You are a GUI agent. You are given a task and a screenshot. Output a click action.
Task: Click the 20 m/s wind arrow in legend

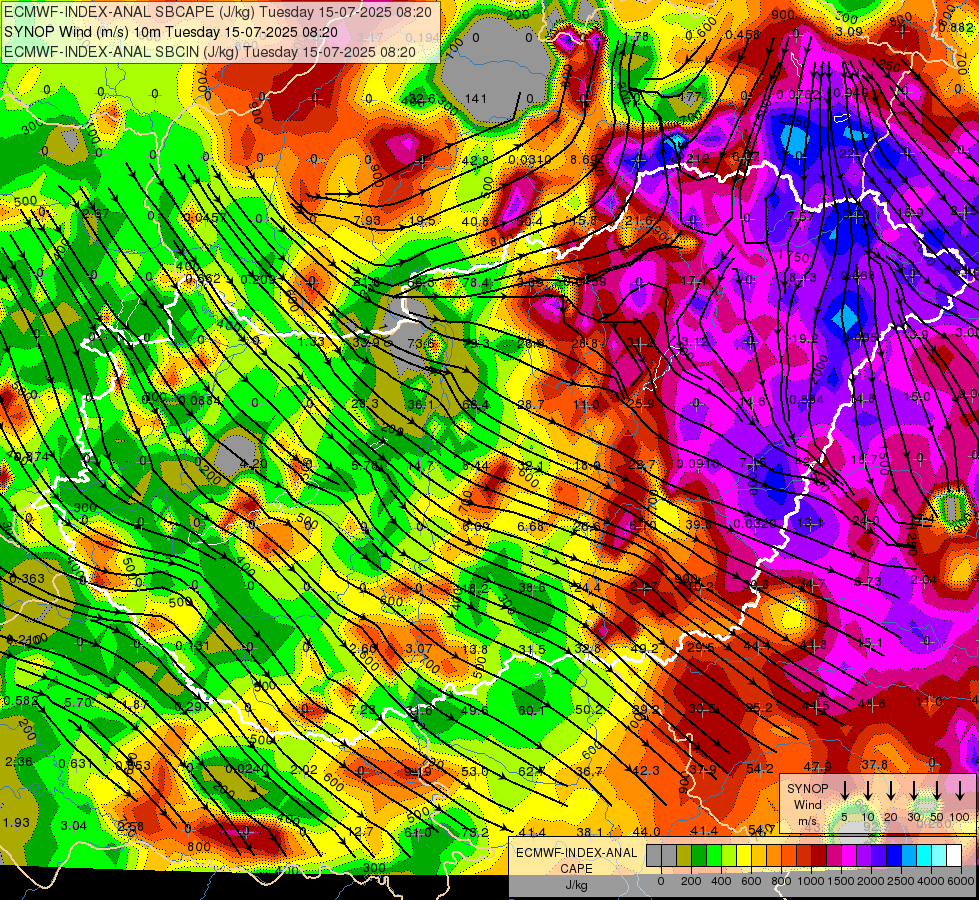pyautogui.click(x=891, y=790)
